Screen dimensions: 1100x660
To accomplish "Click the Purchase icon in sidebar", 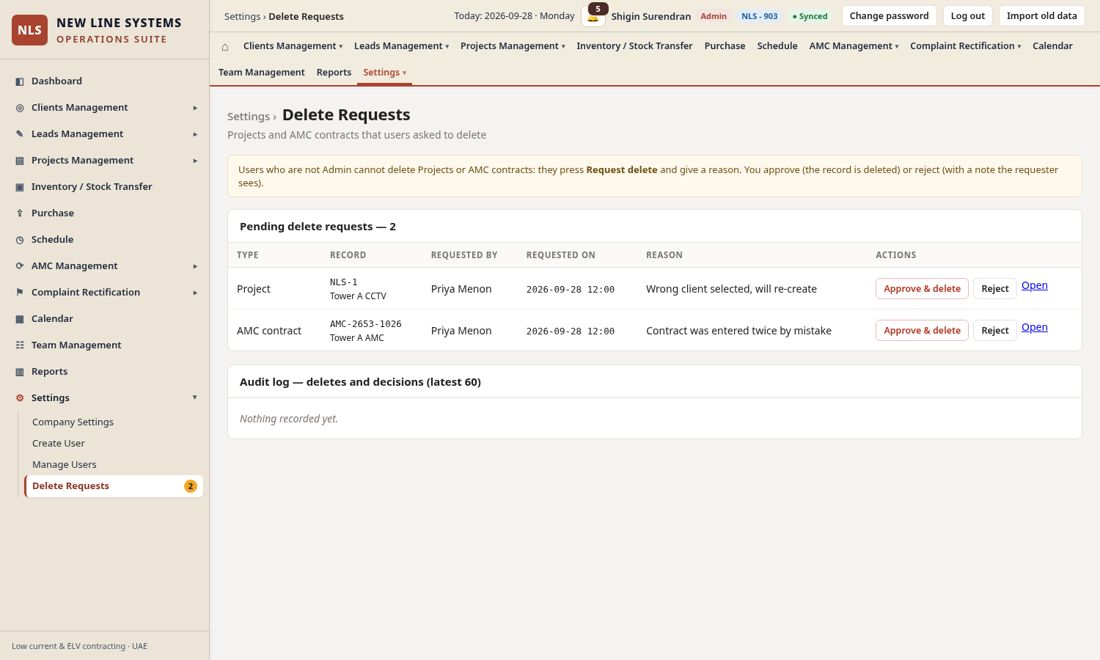I will click(x=20, y=213).
